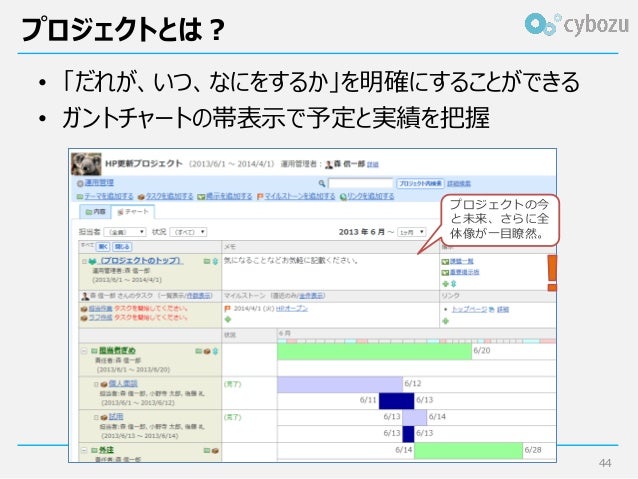Click the green plus icon under the 掲示 links
The height and width of the screenshot is (479, 638).
446,284
